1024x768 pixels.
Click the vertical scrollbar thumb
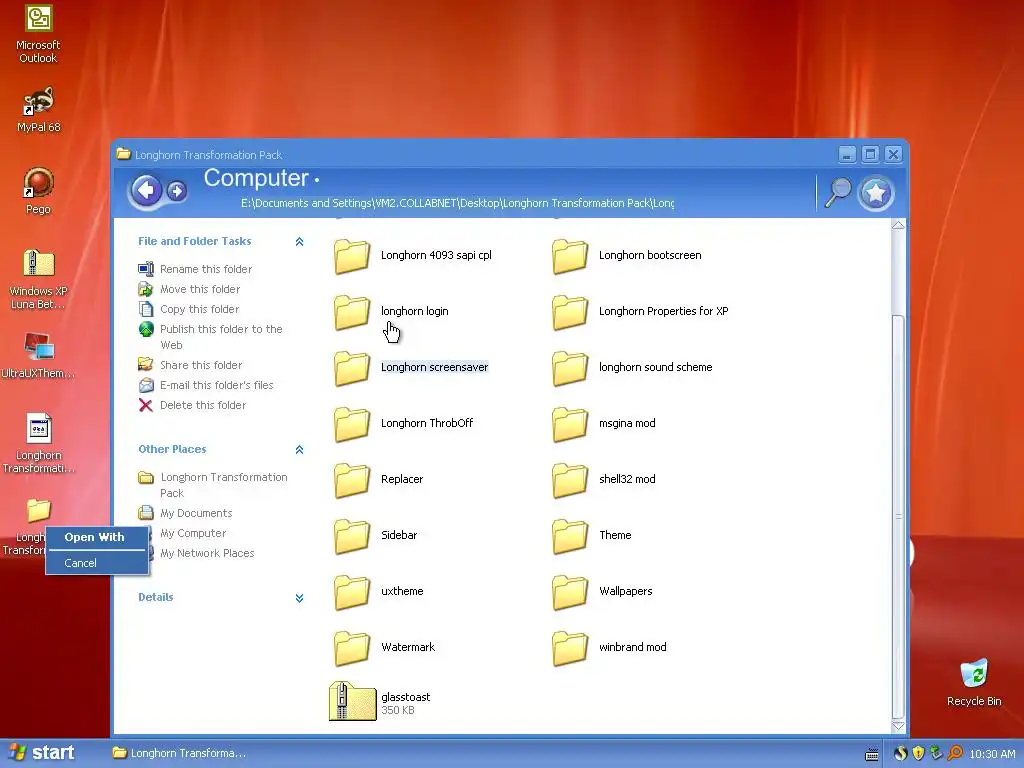[x=898, y=516]
